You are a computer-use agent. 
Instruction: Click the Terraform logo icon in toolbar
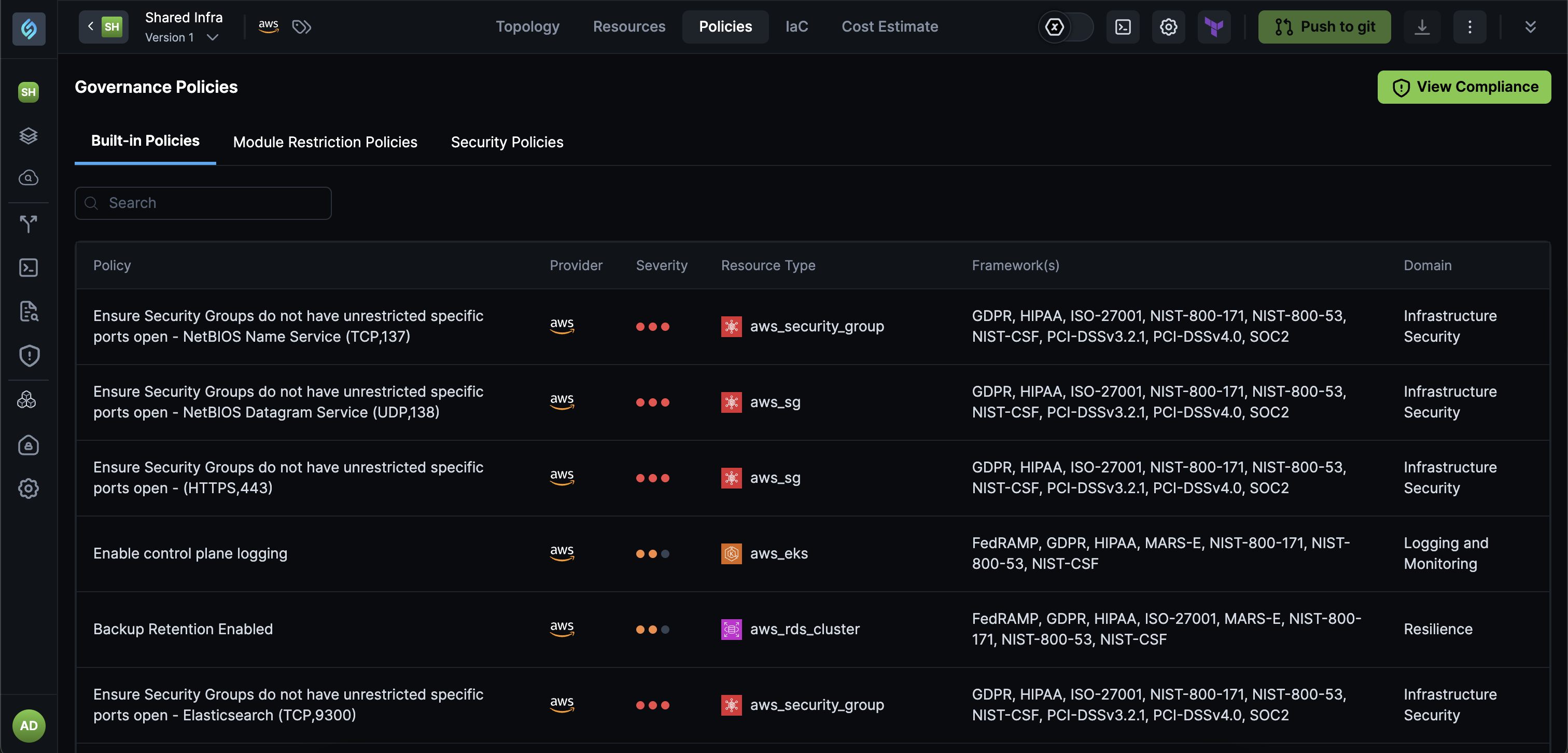tap(1214, 27)
